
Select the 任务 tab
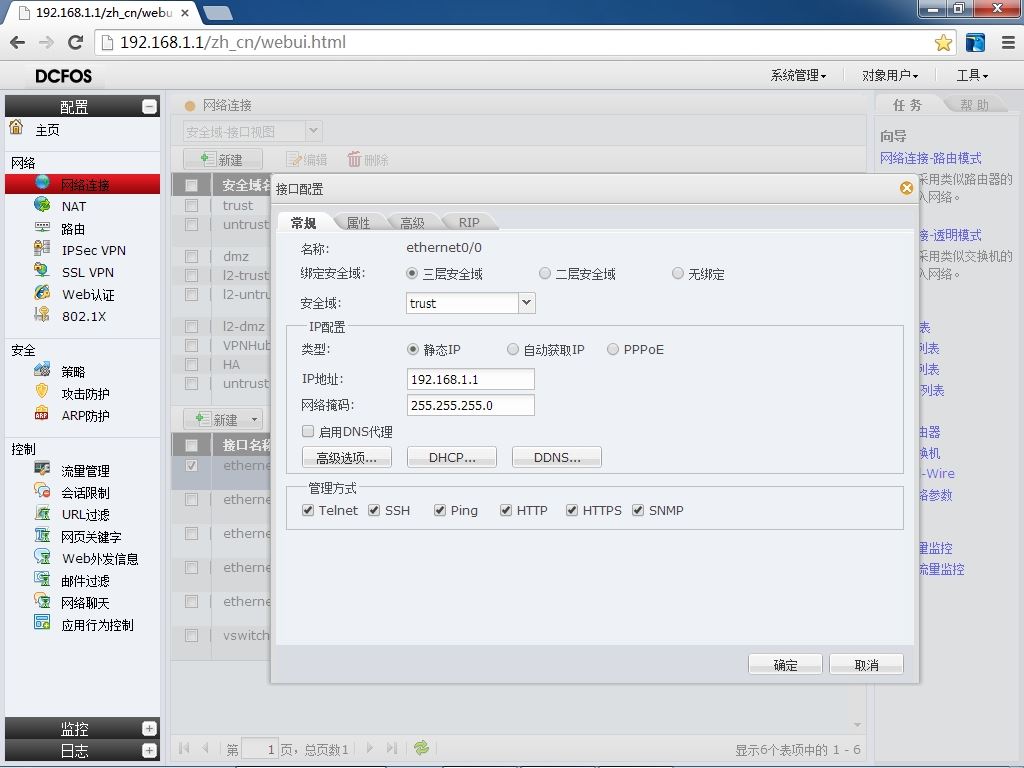click(908, 104)
